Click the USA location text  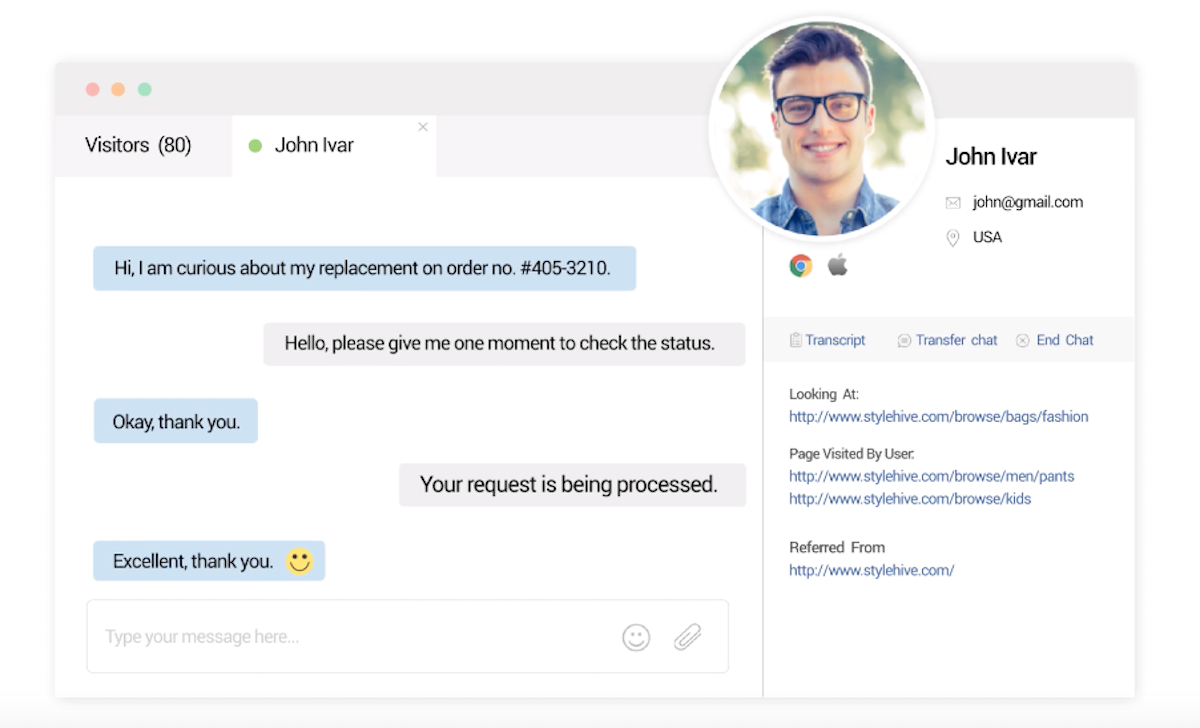tap(987, 237)
